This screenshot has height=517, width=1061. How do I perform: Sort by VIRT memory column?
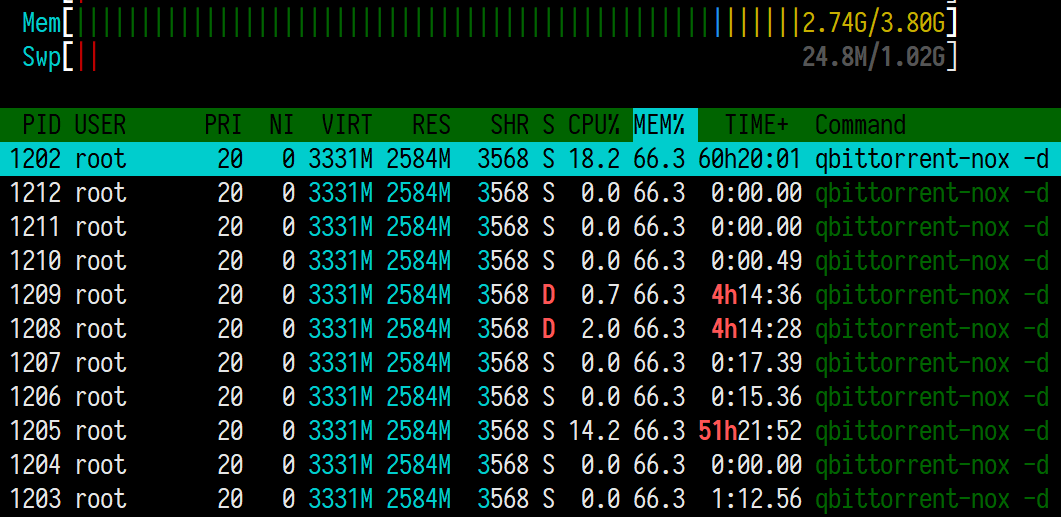[346, 125]
